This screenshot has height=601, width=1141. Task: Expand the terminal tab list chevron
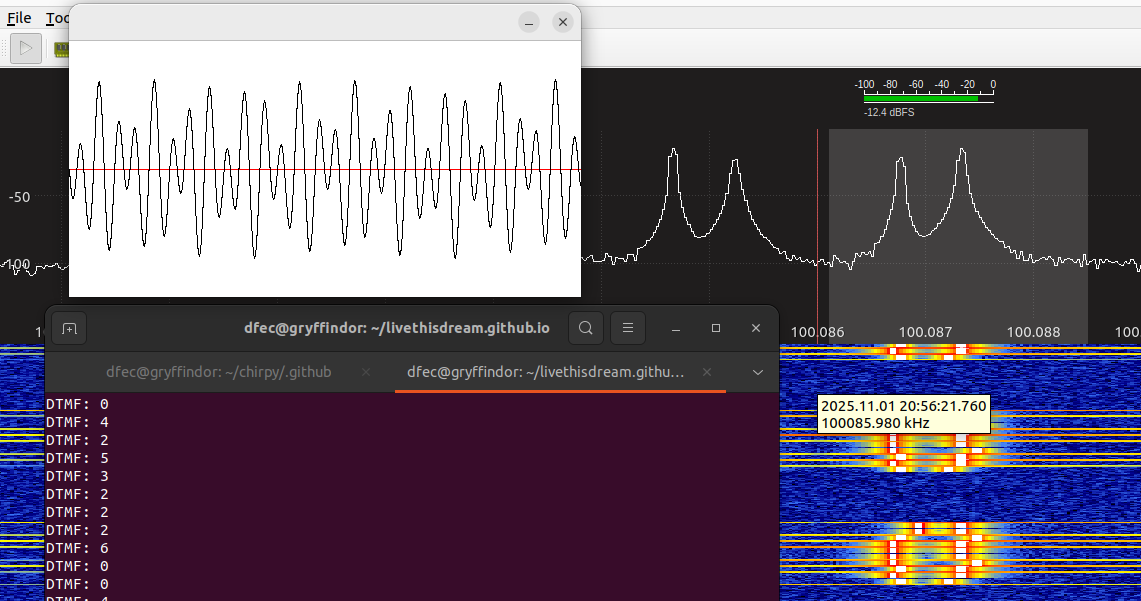pyautogui.click(x=757, y=372)
